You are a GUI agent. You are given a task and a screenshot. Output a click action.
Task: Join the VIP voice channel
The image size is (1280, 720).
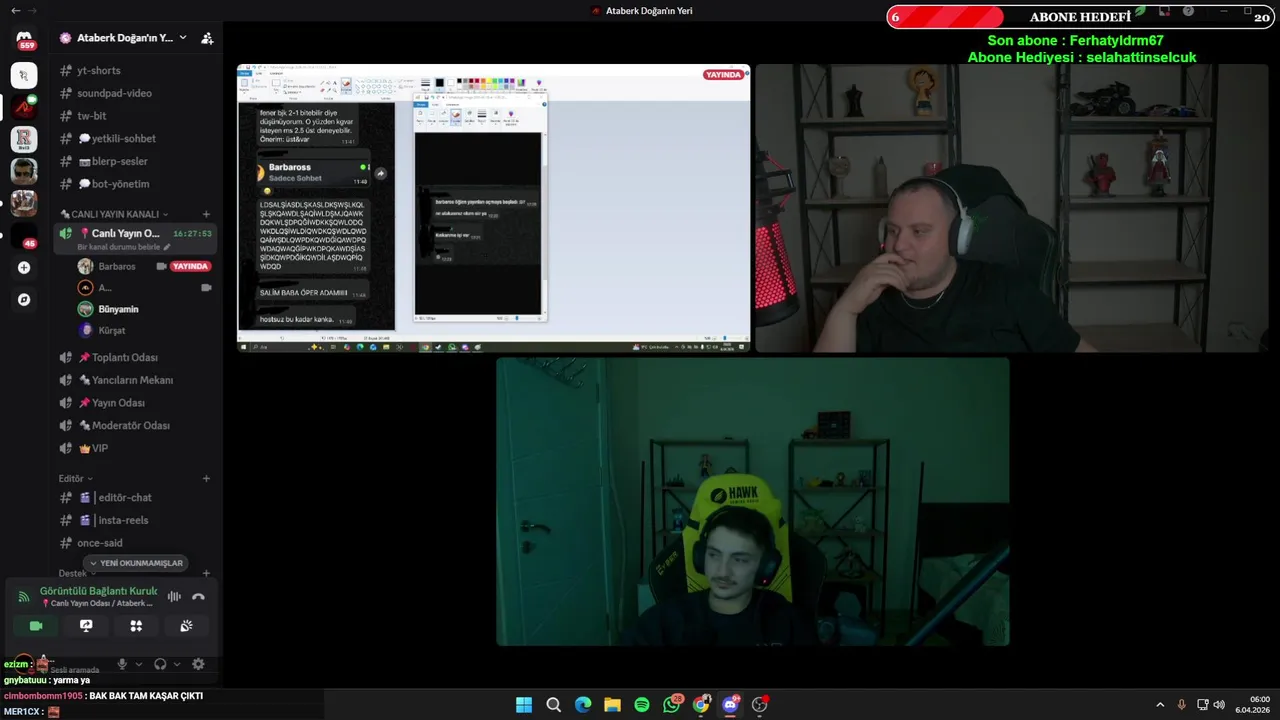point(135,448)
